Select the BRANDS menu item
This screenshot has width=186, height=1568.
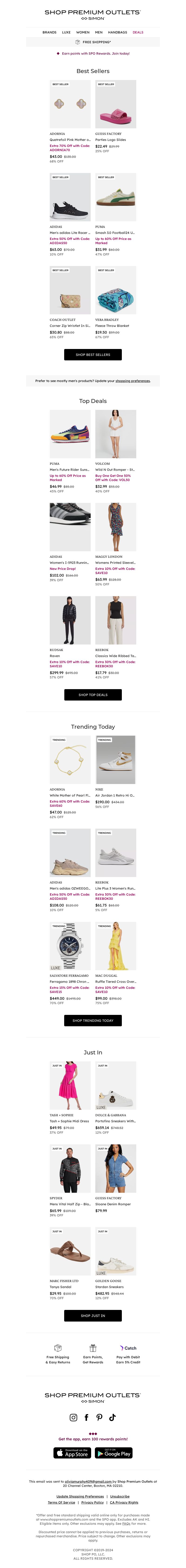(x=49, y=32)
